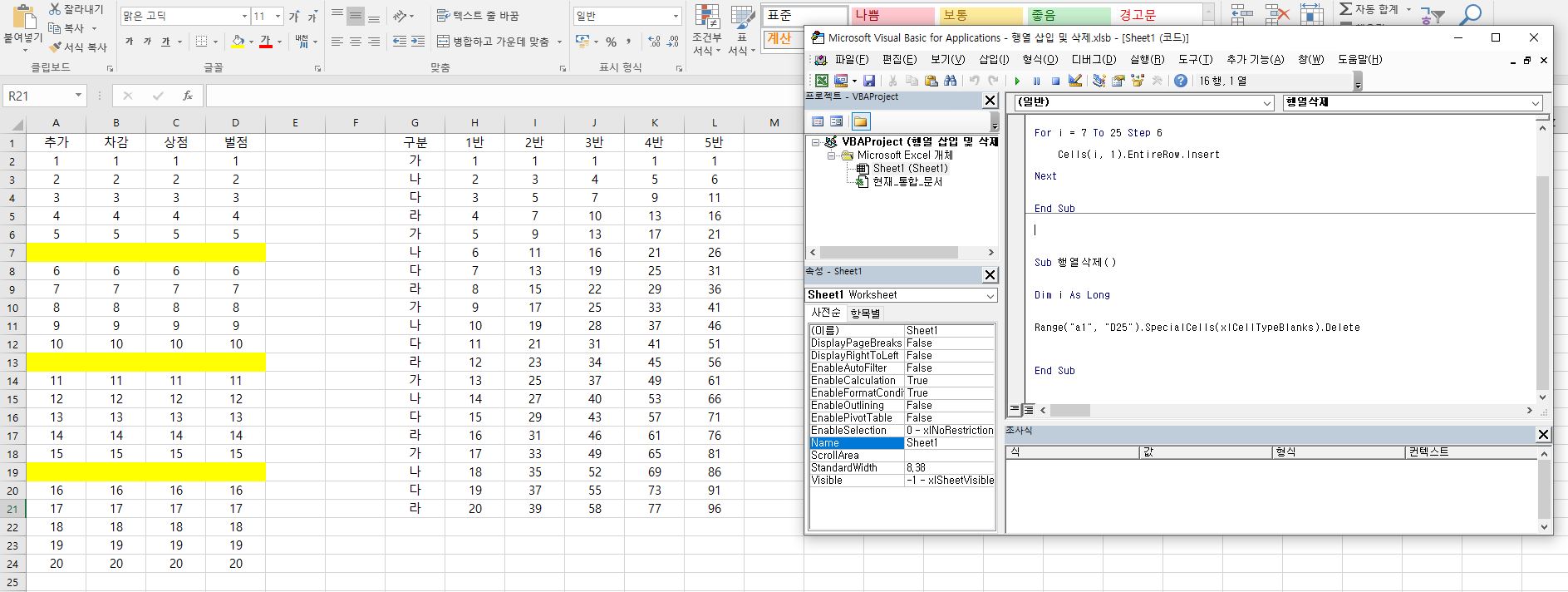This screenshot has width=1568, height=592.
Task: Open the 편집(E) menu in the VBA editor
Action: point(899,60)
